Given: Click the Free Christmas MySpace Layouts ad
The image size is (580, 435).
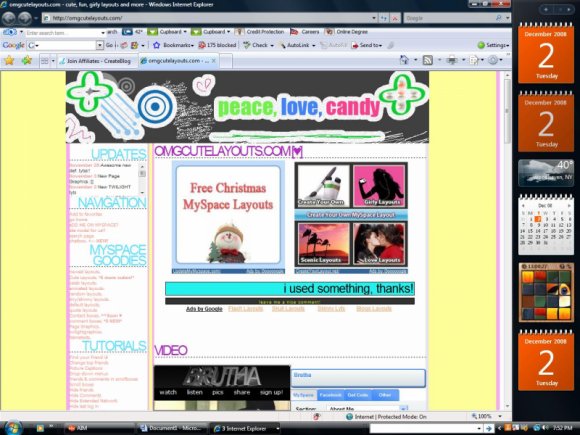Looking at the screenshot, I should pyautogui.click(x=228, y=215).
